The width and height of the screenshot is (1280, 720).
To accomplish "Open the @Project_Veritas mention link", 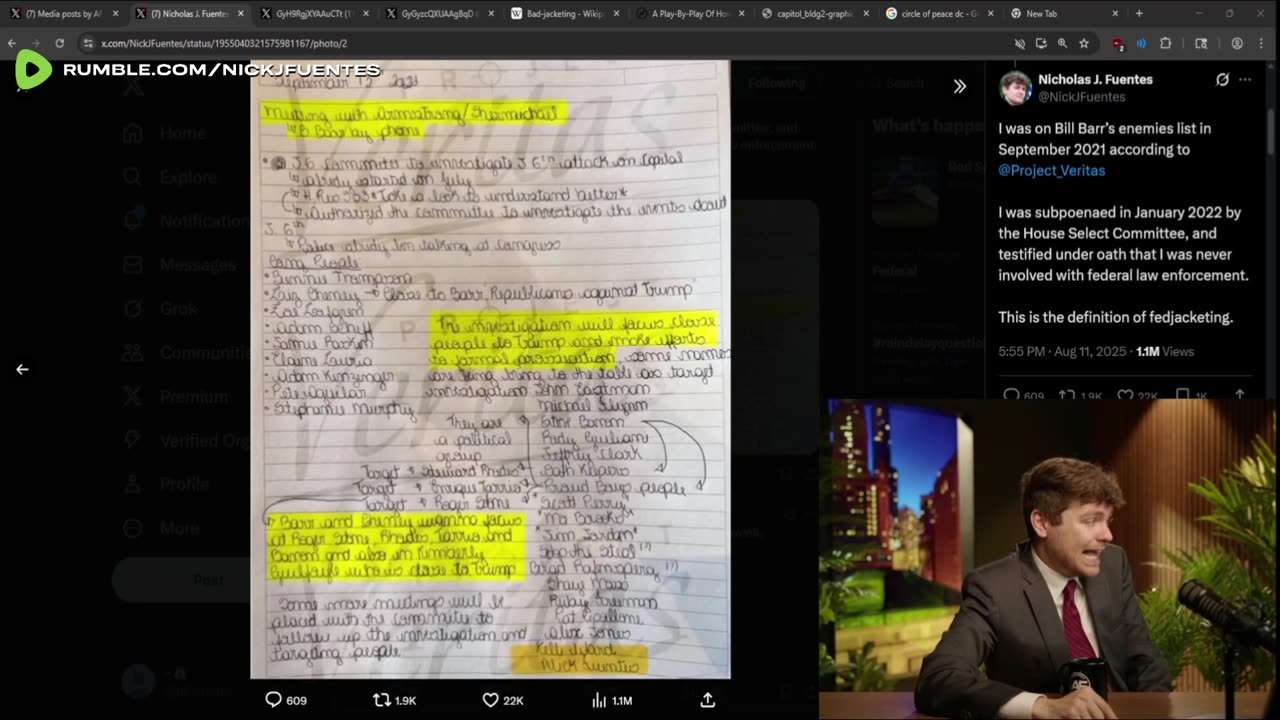I will coord(1051,170).
